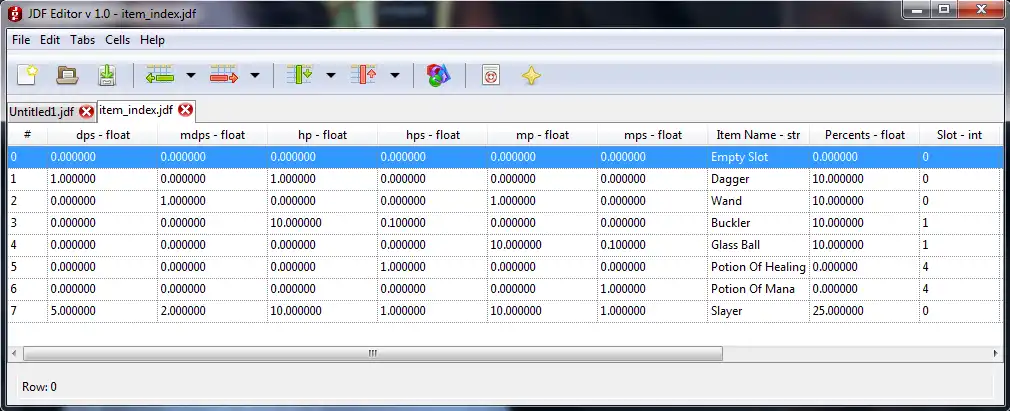Click row number 5 in the # column
The width and height of the screenshot is (1010, 411).
point(28,267)
